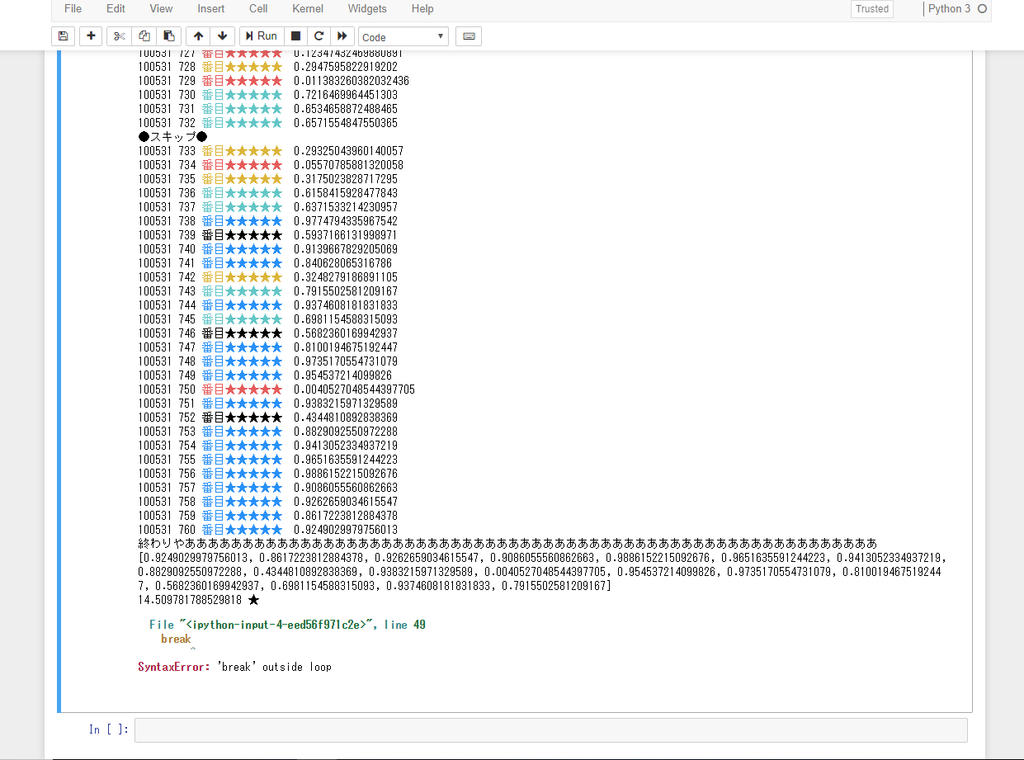The height and width of the screenshot is (760, 1024).
Task: Click the total value 14.509781788529818
Action: (x=189, y=599)
